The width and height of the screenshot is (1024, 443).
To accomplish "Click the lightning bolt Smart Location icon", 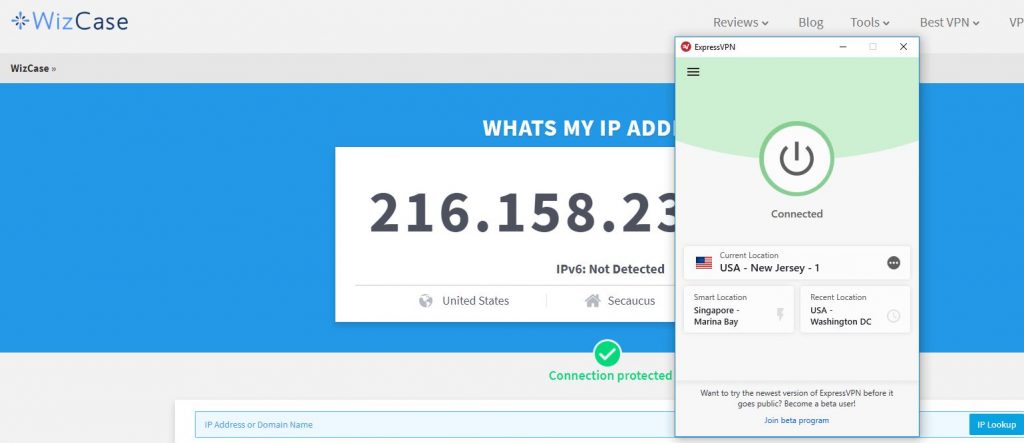I will pyautogui.click(x=779, y=316).
